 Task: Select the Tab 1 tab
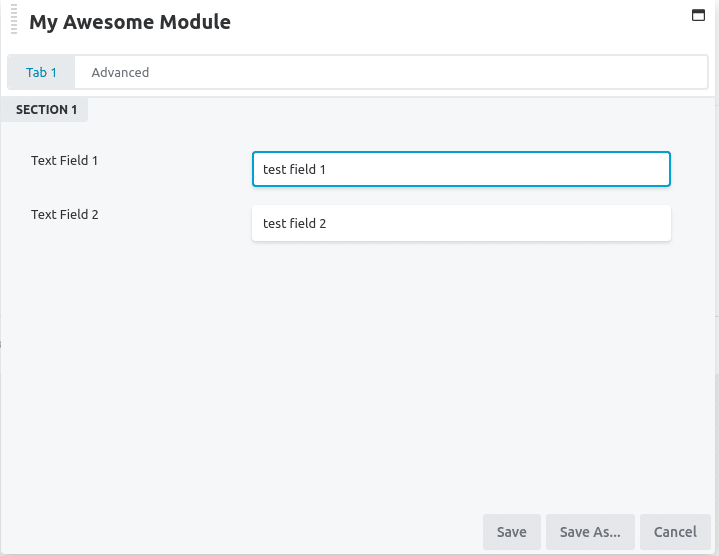coord(41,72)
